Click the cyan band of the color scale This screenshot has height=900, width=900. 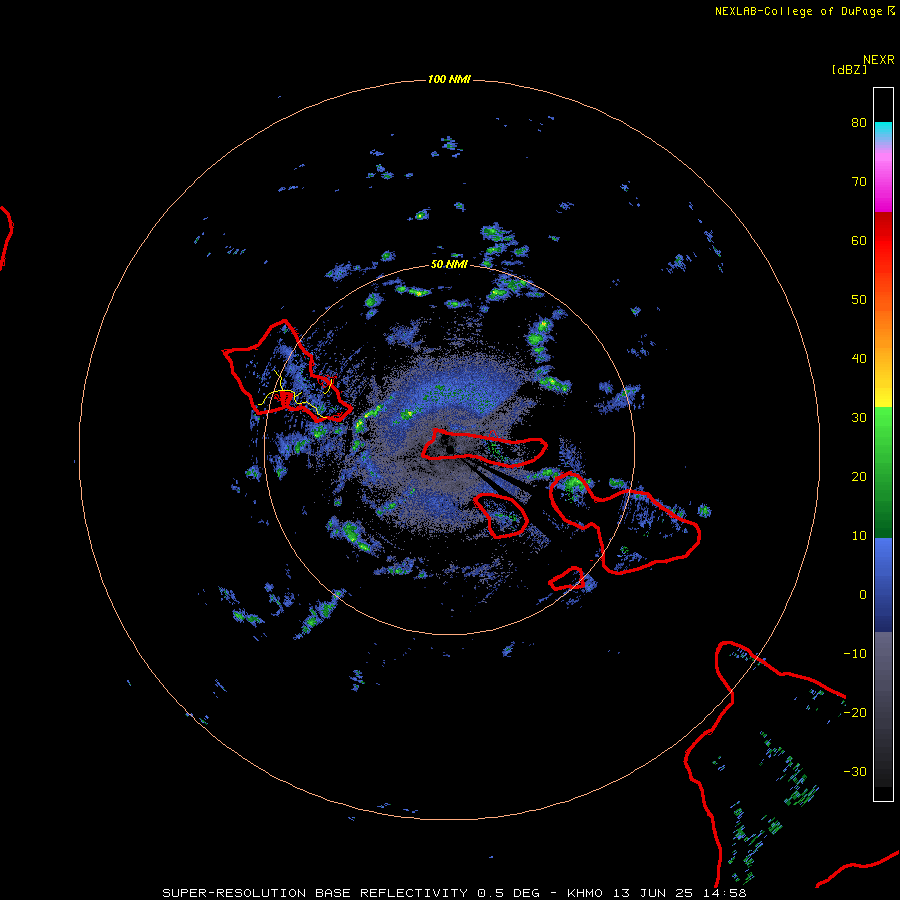click(x=883, y=131)
